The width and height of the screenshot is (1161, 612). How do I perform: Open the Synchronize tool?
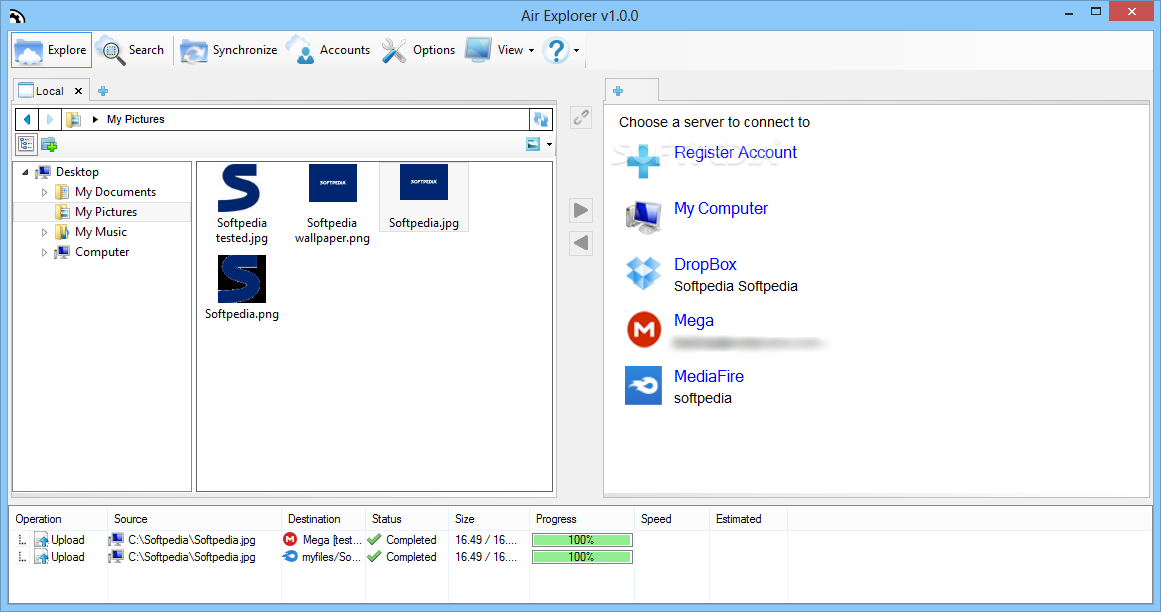click(x=229, y=50)
